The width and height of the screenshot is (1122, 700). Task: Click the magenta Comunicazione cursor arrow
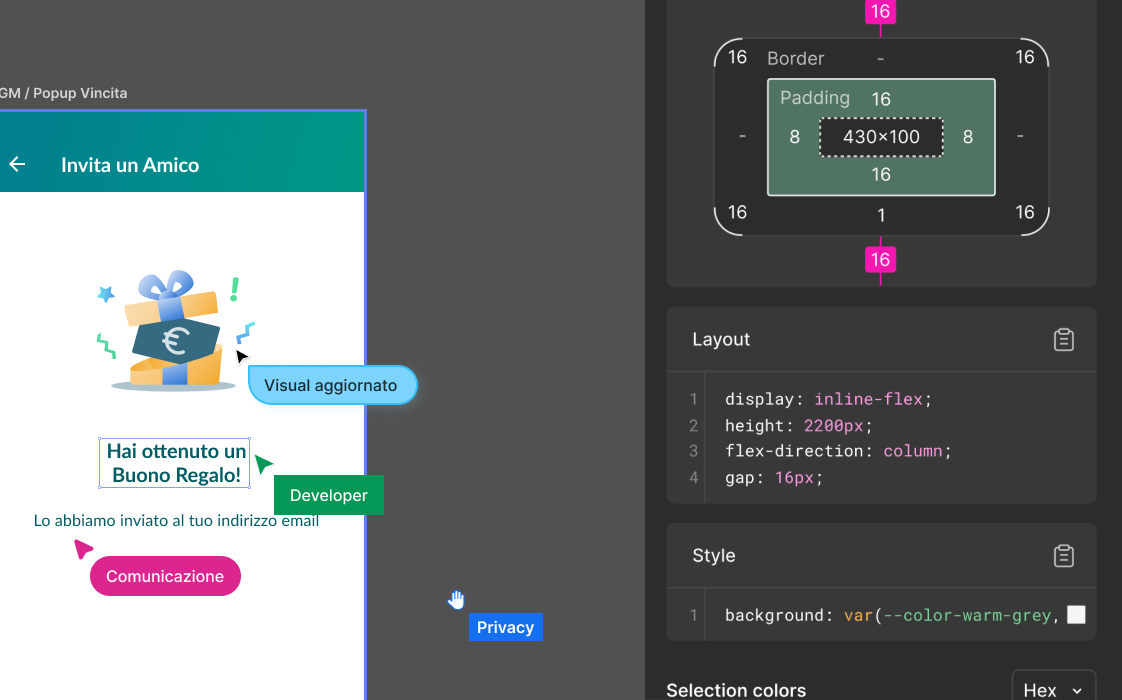(82, 548)
